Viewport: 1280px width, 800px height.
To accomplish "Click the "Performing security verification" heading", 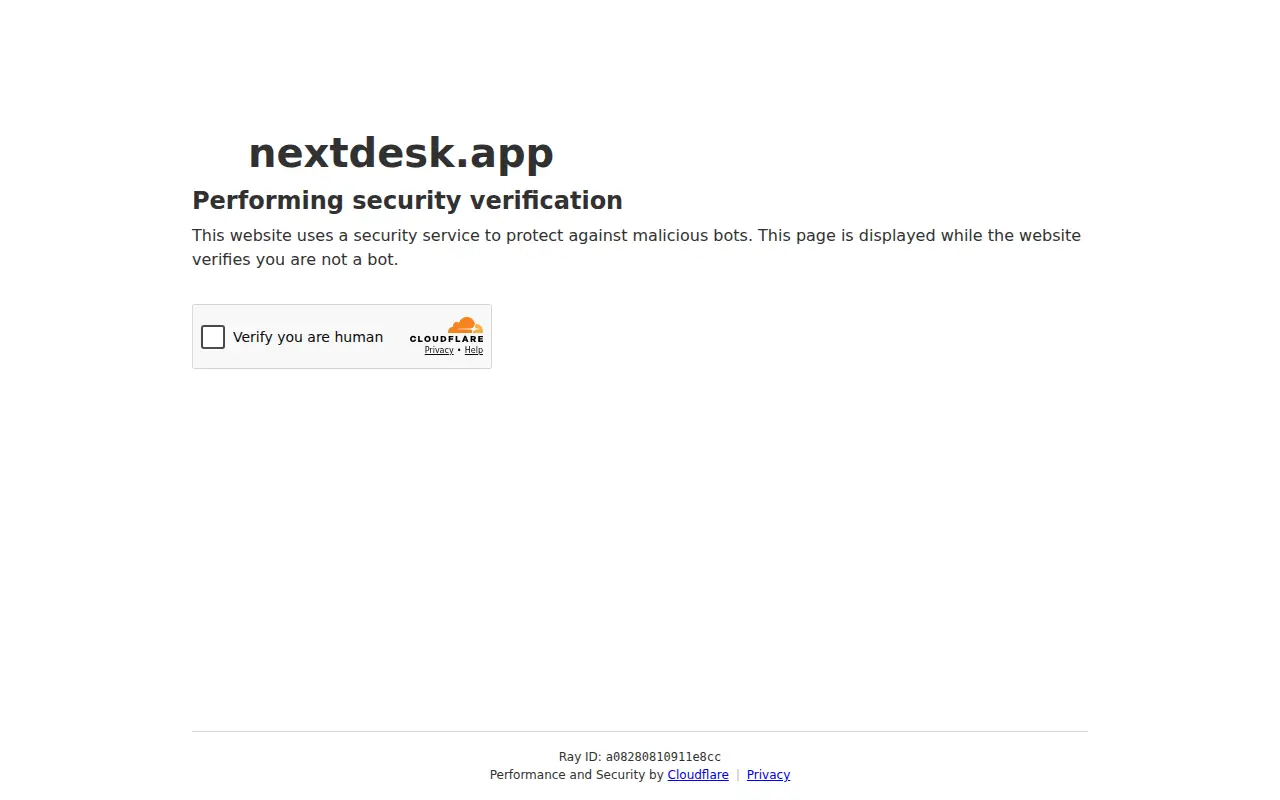I will 407,200.
